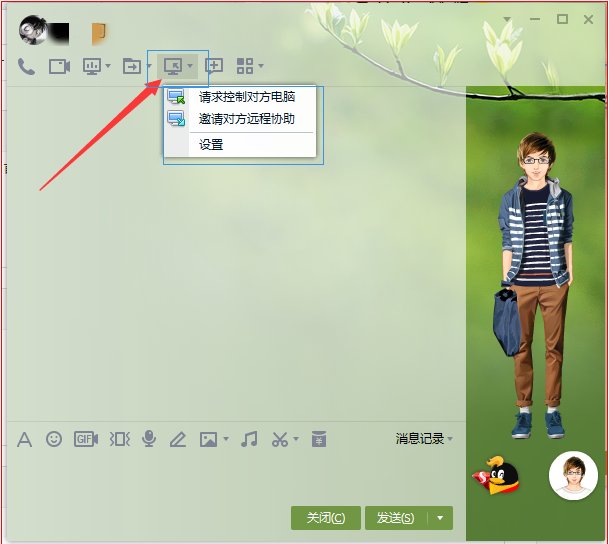Expand the apps grid dropdown arrow
Image resolution: width=609 pixels, height=544 pixels.
pyautogui.click(x=261, y=66)
